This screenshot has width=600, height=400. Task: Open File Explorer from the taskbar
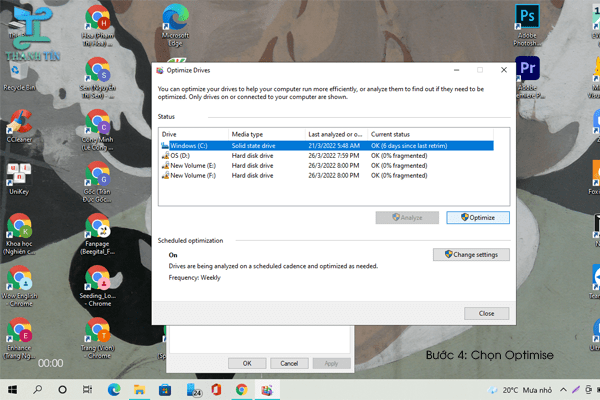click(x=139, y=389)
